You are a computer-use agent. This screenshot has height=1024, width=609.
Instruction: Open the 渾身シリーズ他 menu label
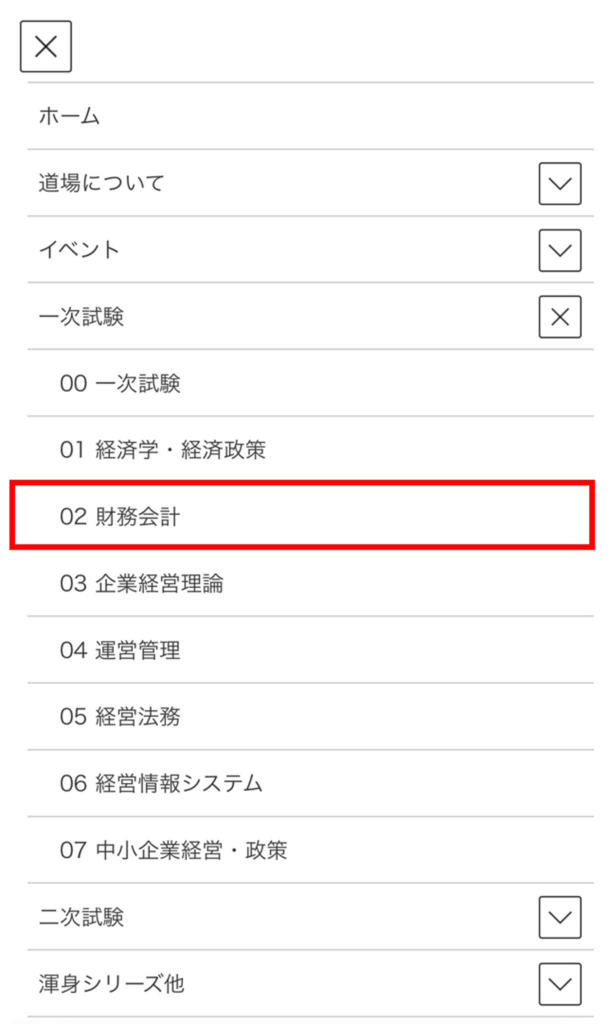coord(111,984)
